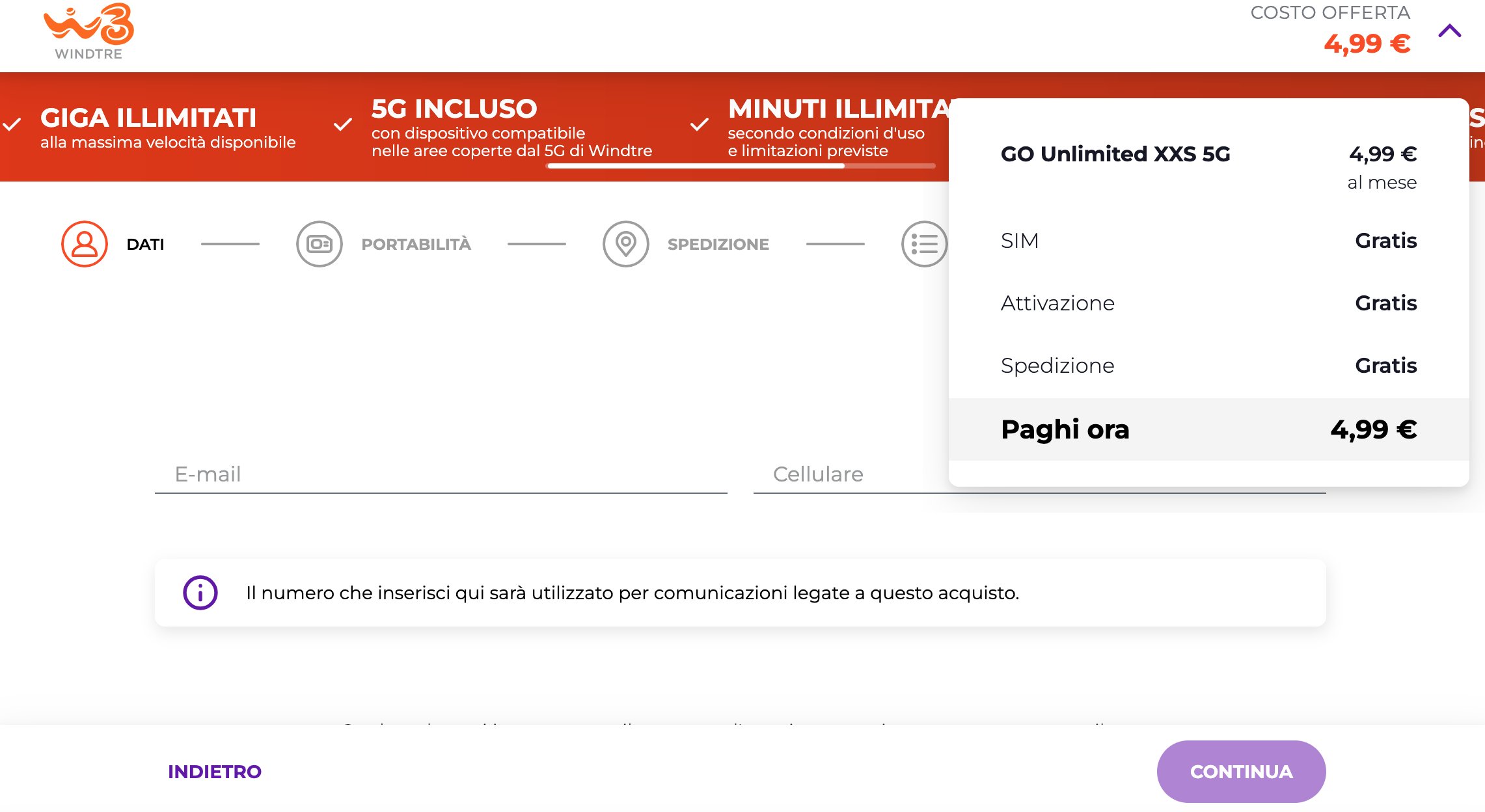Click the Minuti Illimitati checkmark icon

[x=699, y=124]
